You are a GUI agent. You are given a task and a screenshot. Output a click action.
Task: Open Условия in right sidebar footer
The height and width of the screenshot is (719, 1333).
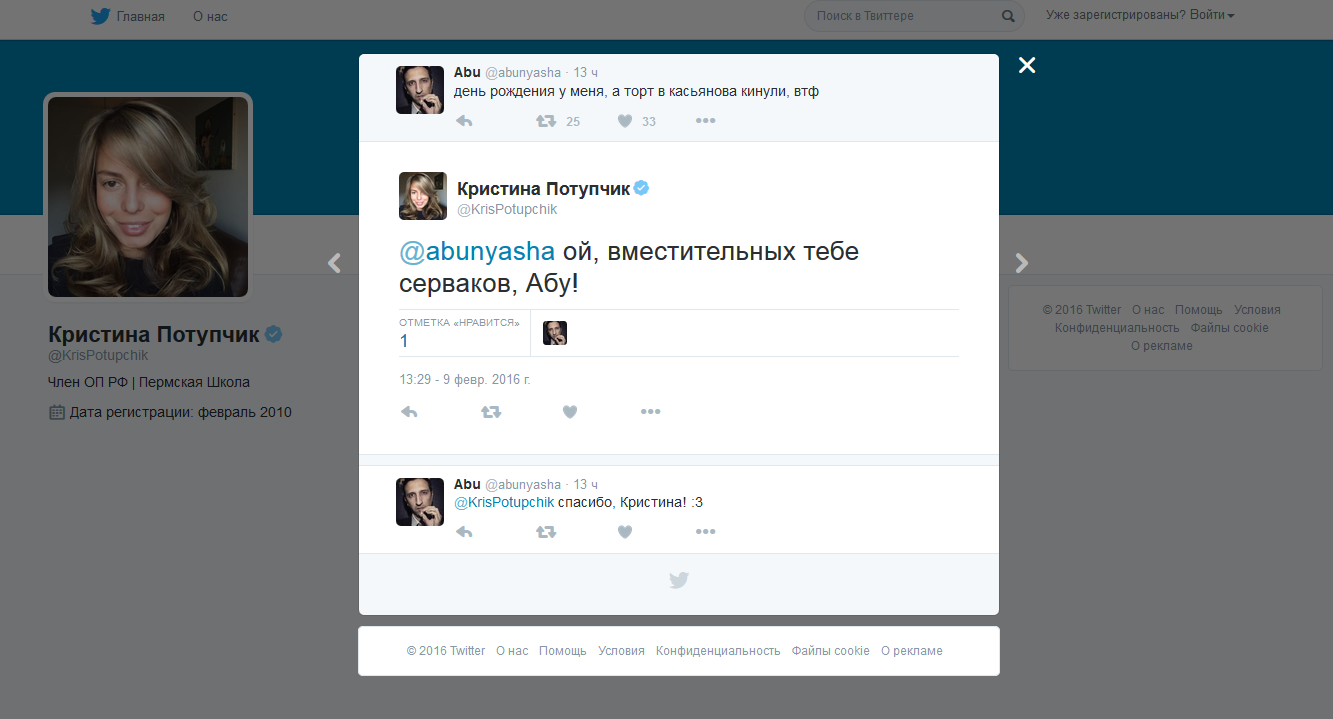(x=1257, y=310)
